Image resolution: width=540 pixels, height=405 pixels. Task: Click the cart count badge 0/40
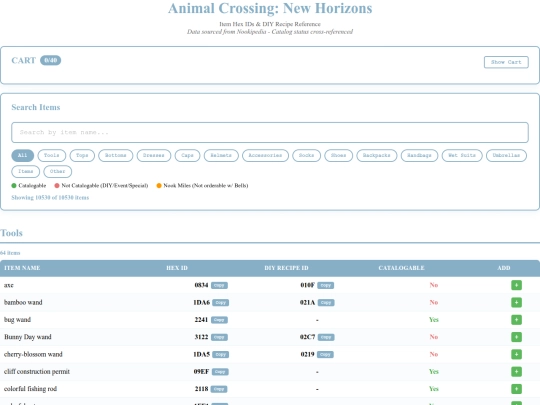(51, 60)
